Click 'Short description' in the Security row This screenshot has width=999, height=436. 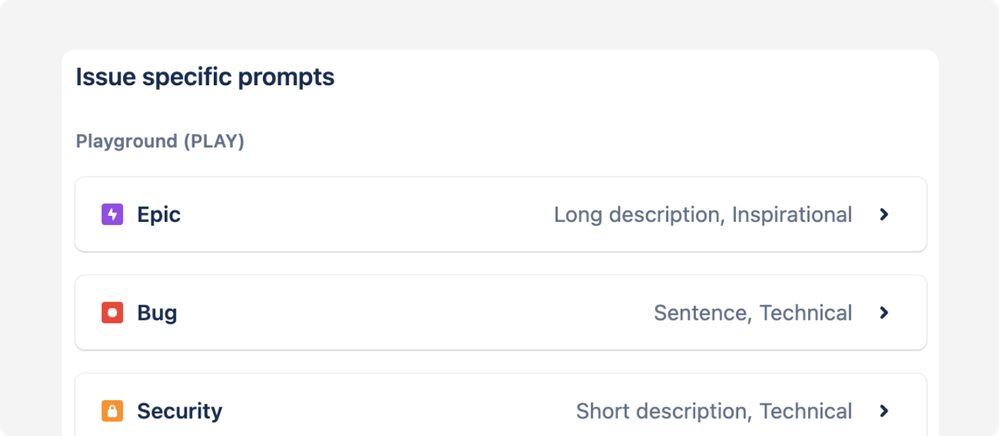(x=661, y=411)
